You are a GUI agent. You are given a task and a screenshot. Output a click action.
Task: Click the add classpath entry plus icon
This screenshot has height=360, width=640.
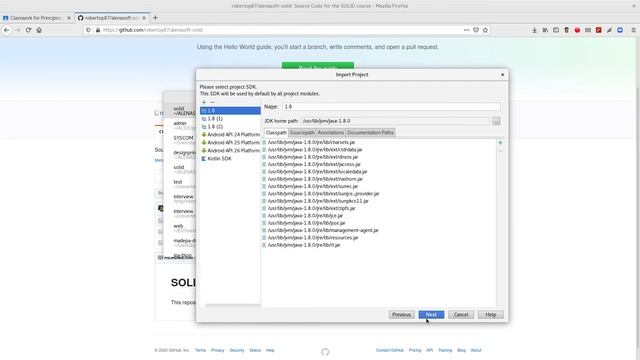pyautogui.click(x=500, y=142)
